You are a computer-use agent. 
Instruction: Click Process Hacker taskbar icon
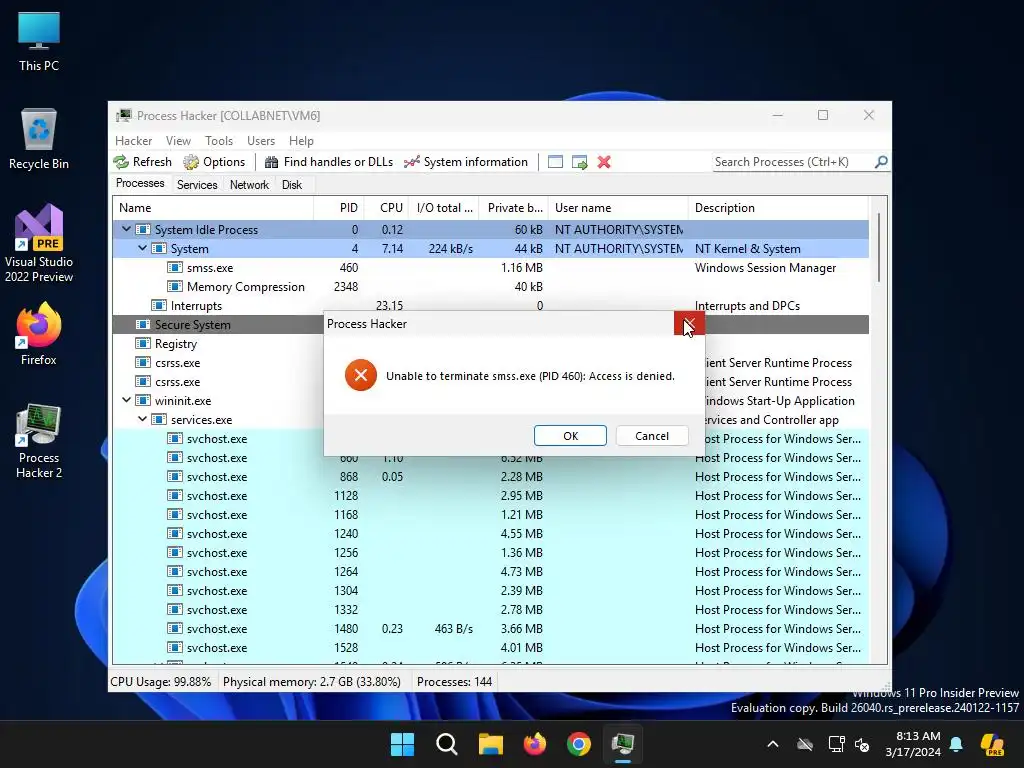(623, 744)
